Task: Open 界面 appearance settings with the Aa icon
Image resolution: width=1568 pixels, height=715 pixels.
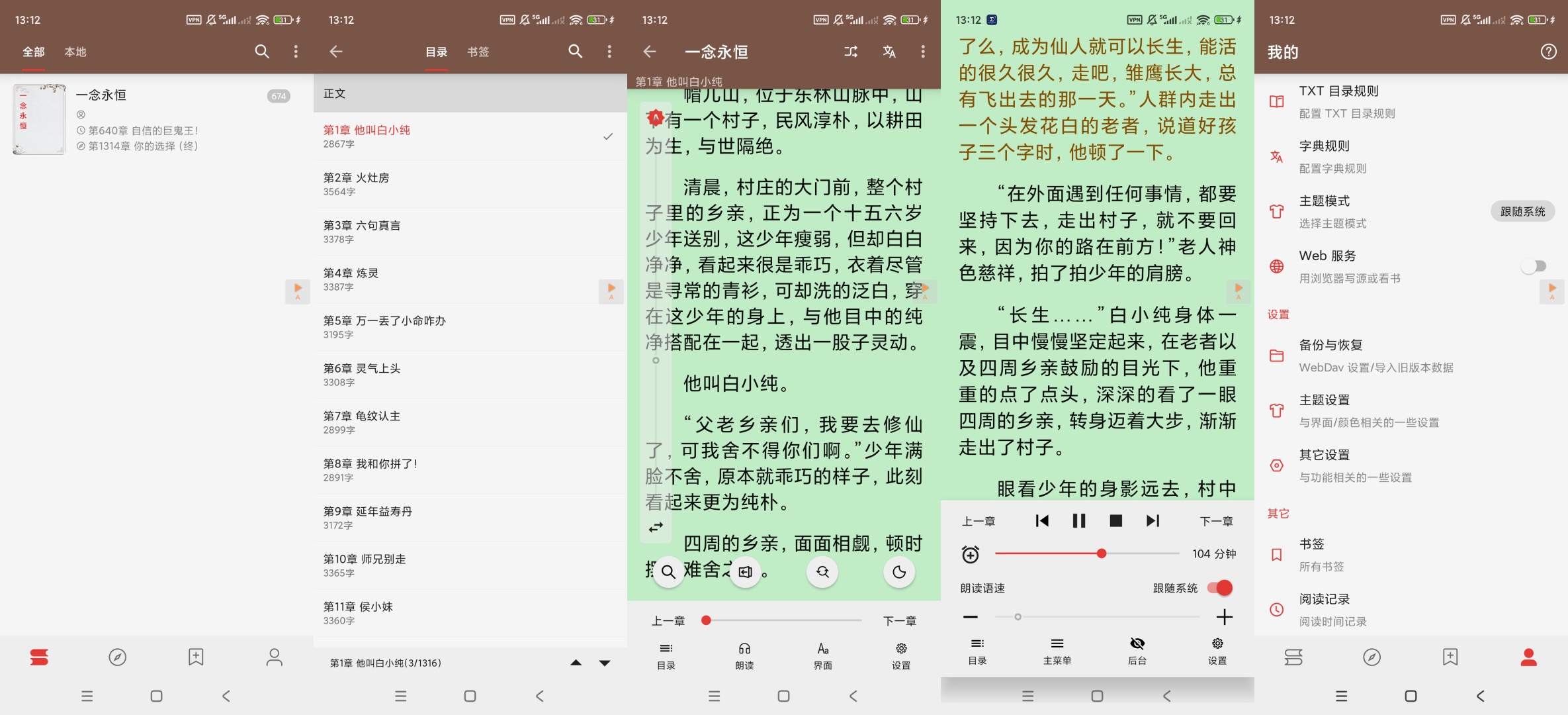Action: pos(822,654)
